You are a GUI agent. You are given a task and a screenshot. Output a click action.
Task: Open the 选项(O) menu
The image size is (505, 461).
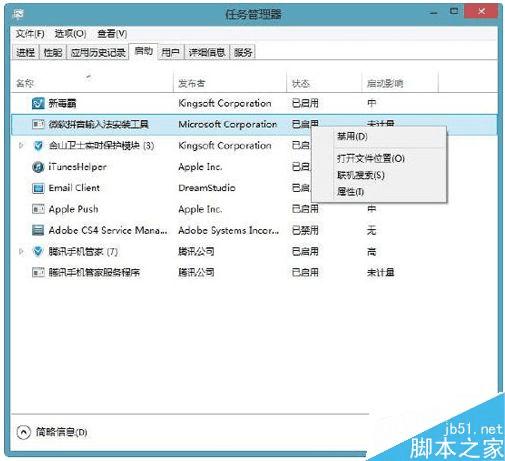coord(70,34)
